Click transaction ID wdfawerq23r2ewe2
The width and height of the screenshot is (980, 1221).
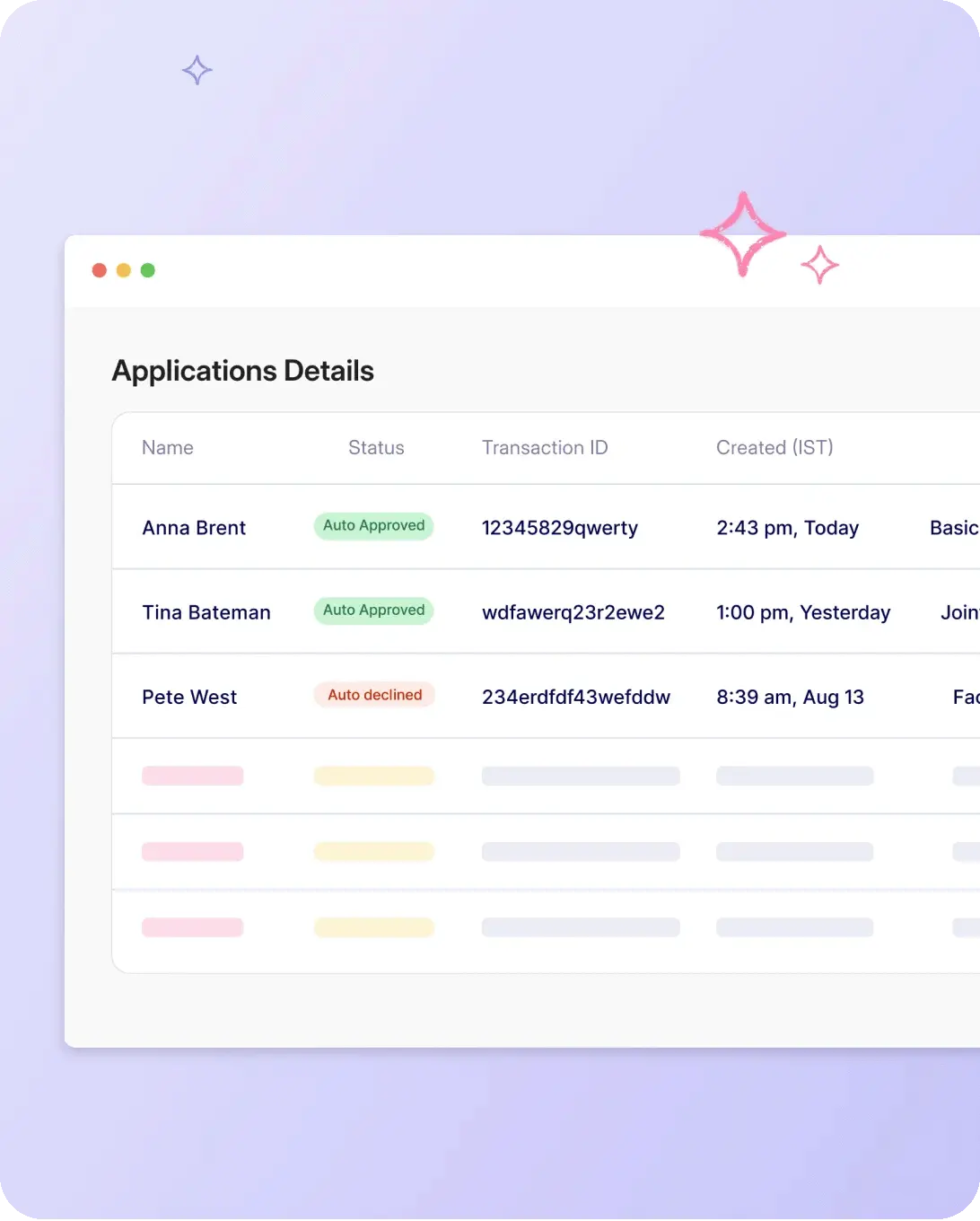(573, 611)
